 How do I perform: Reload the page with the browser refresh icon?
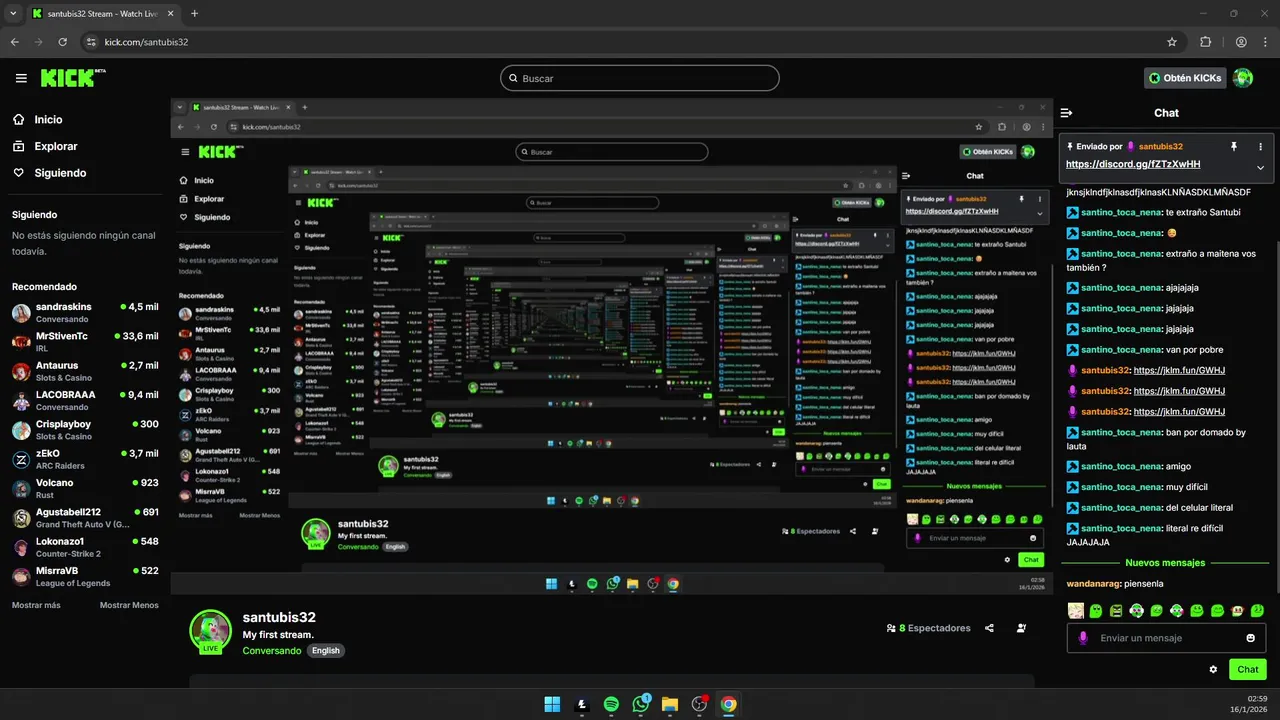[63, 42]
